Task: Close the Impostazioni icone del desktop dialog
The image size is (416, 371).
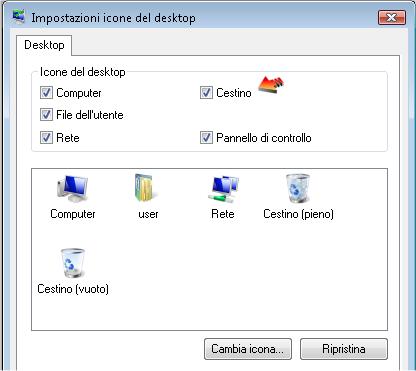Action: tap(392, 17)
